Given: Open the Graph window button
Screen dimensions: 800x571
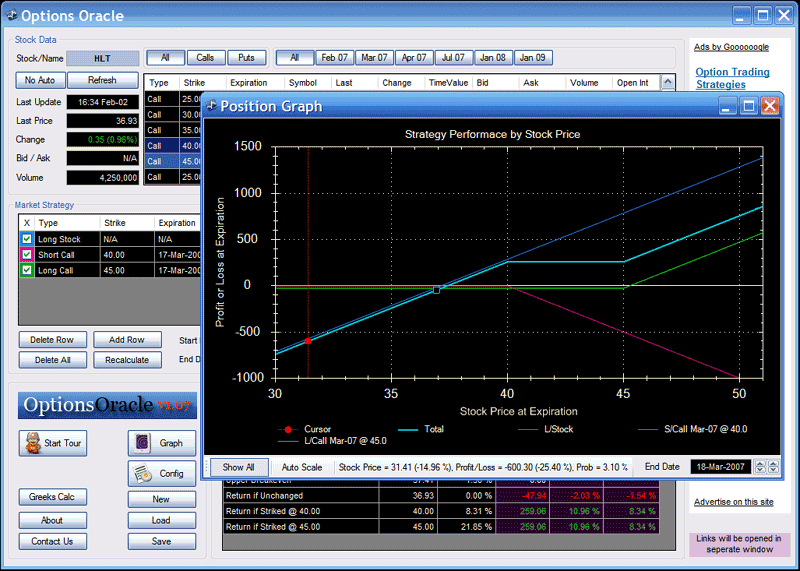Looking at the screenshot, I should (x=162, y=443).
